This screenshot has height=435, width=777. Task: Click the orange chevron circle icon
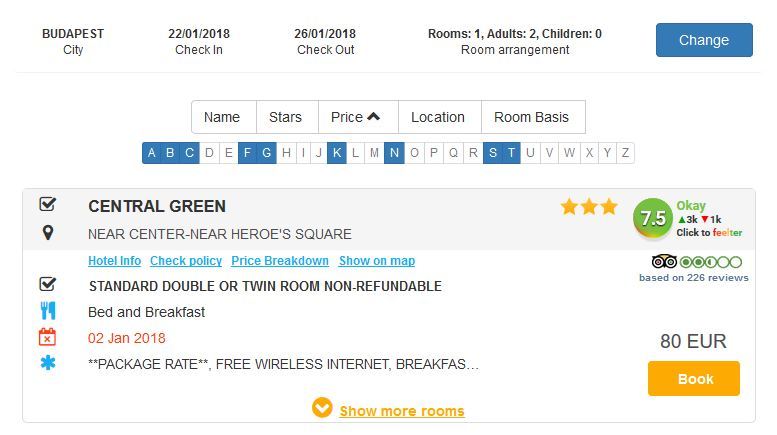322,407
